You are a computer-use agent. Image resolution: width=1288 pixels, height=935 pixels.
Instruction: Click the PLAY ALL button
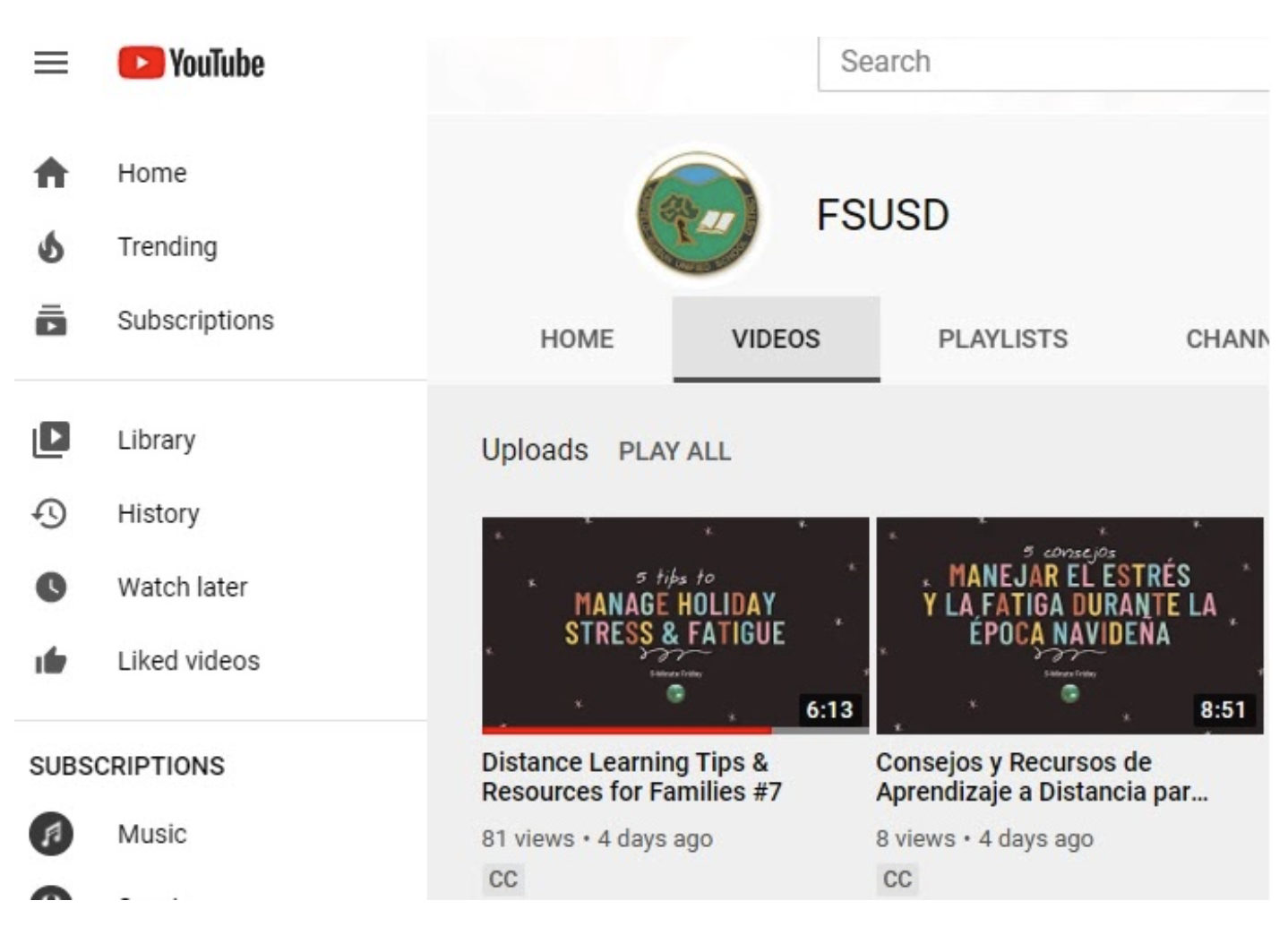pyautogui.click(x=674, y=451)
